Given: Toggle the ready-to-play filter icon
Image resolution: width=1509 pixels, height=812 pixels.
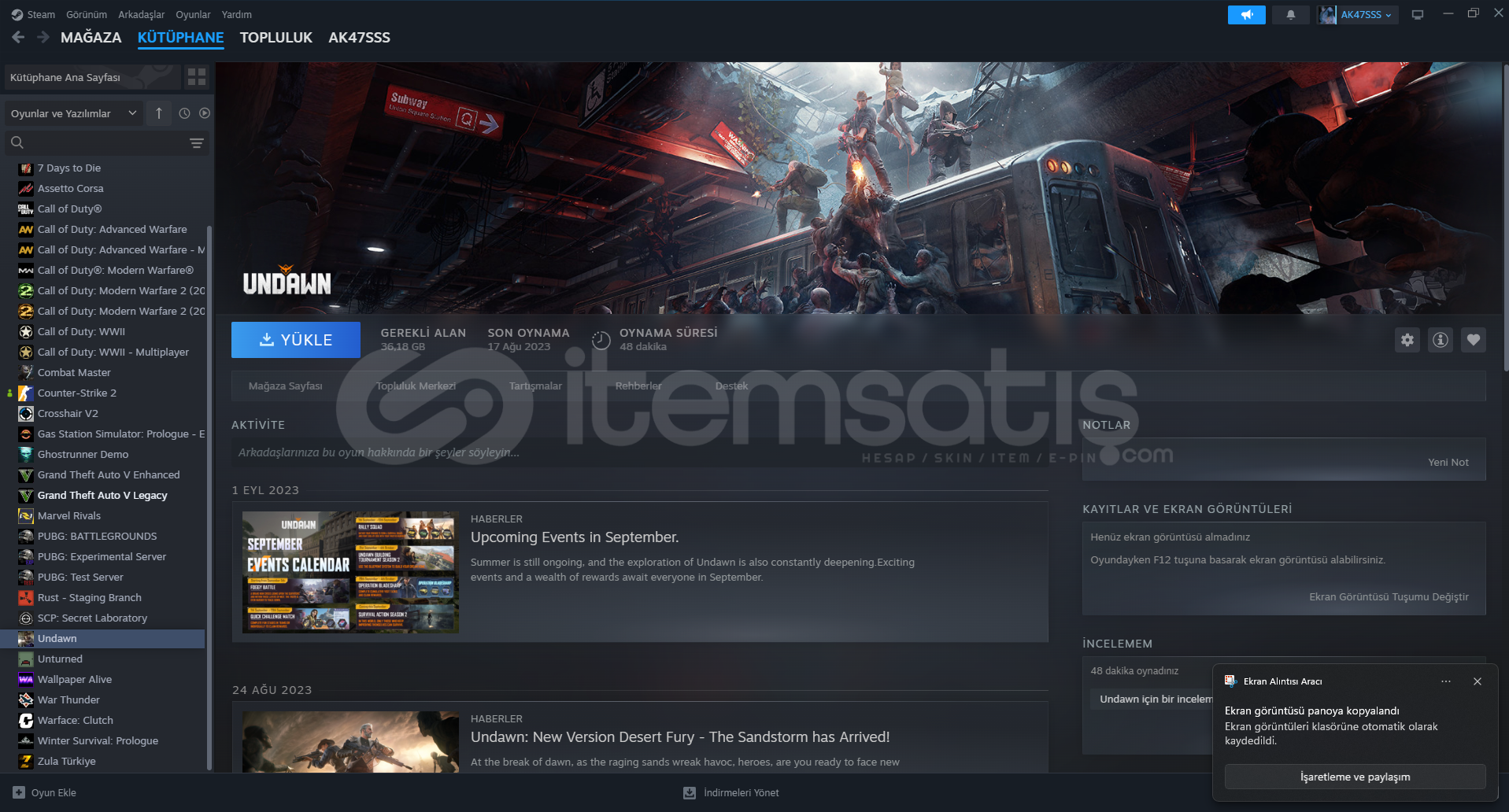Looking at the screenshot, I should point(205,113).
